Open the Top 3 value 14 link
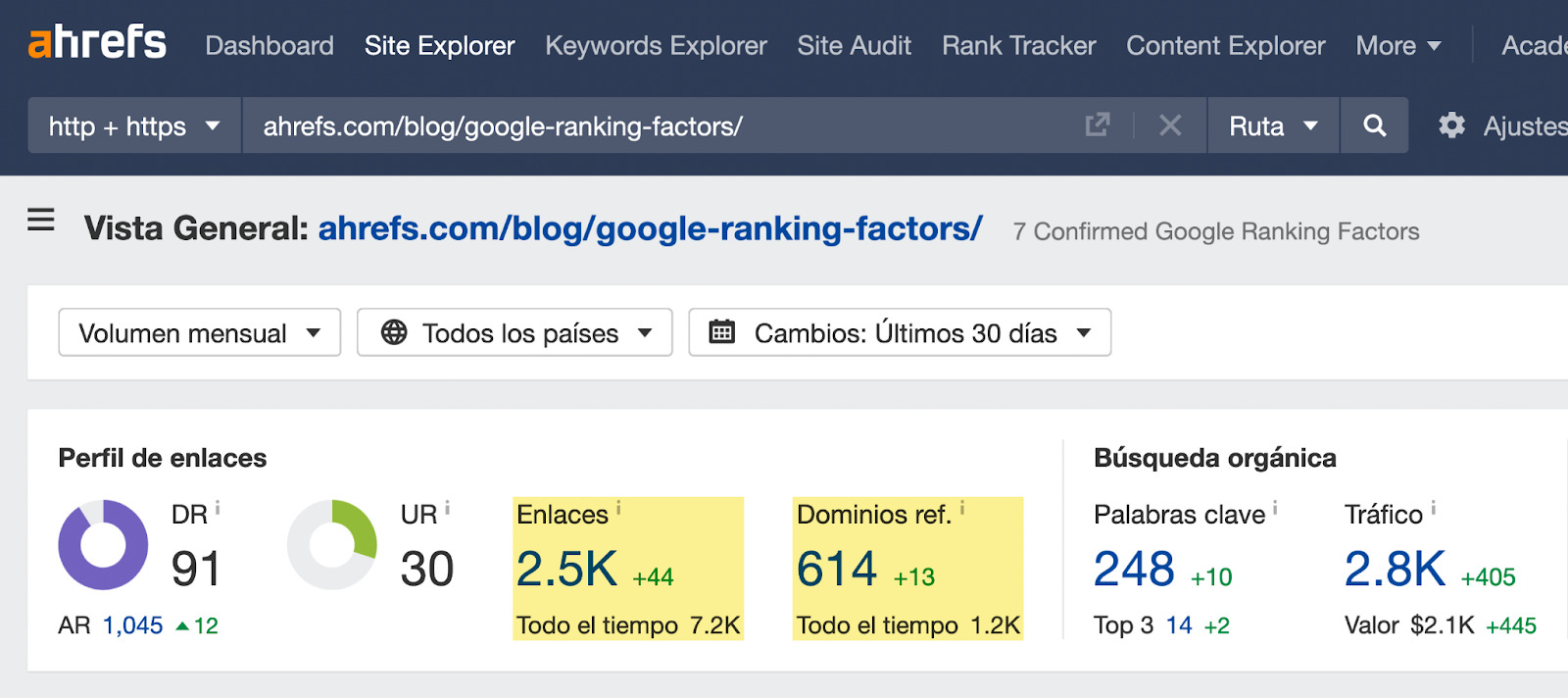 pyautogui.click(x=1179, y=625)
